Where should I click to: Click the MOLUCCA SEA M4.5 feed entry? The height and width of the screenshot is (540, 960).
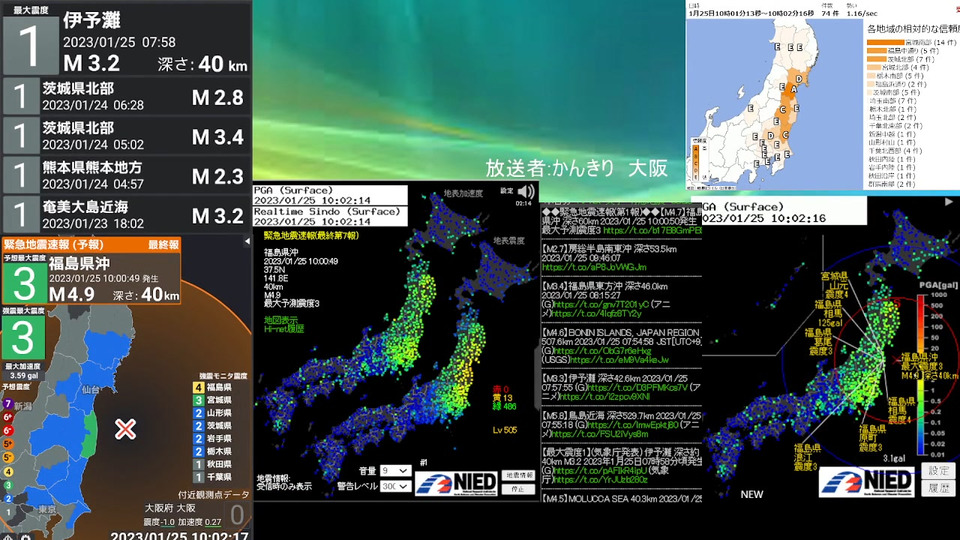(621, 499)
